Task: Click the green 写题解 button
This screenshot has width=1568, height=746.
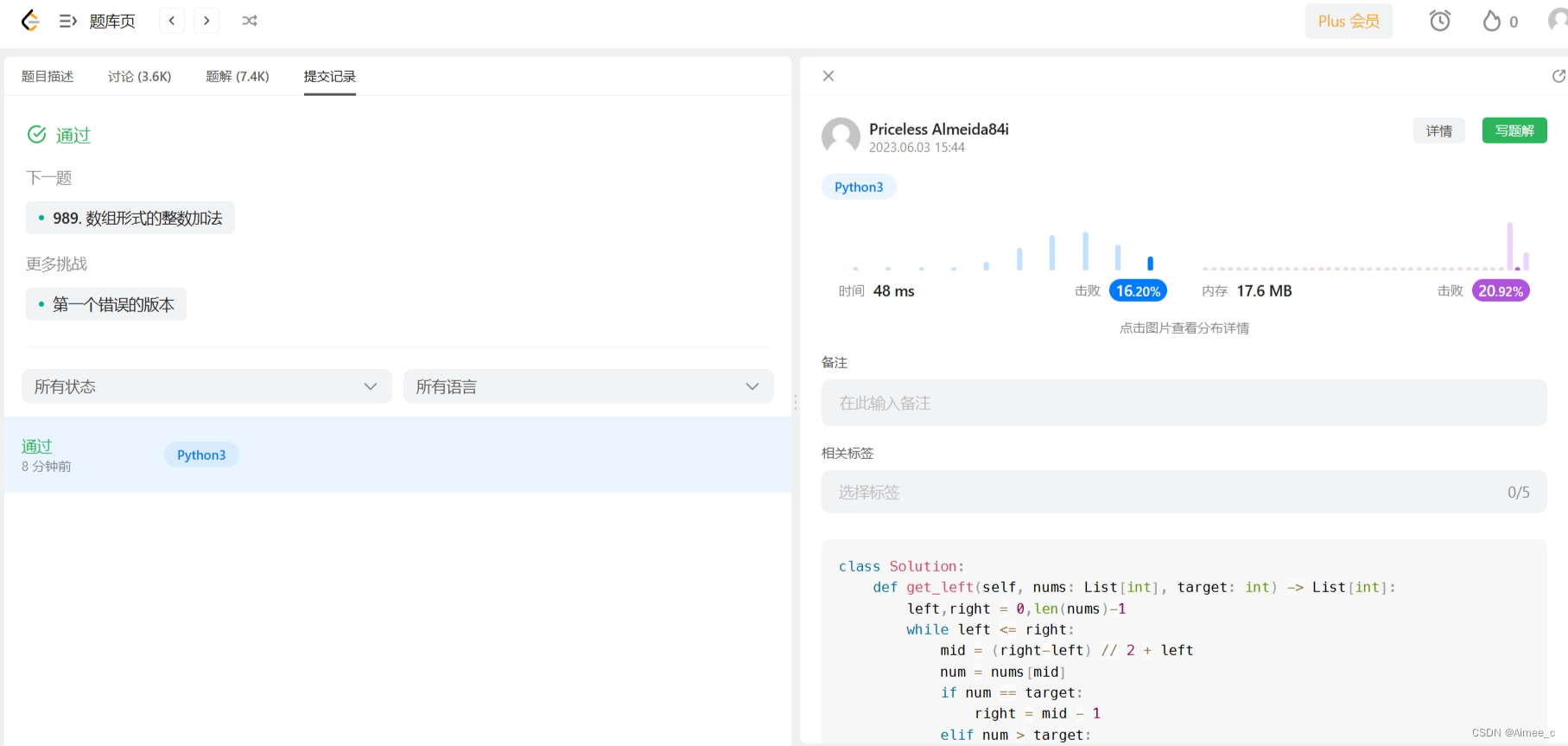Action: [x=1514, y=131]
